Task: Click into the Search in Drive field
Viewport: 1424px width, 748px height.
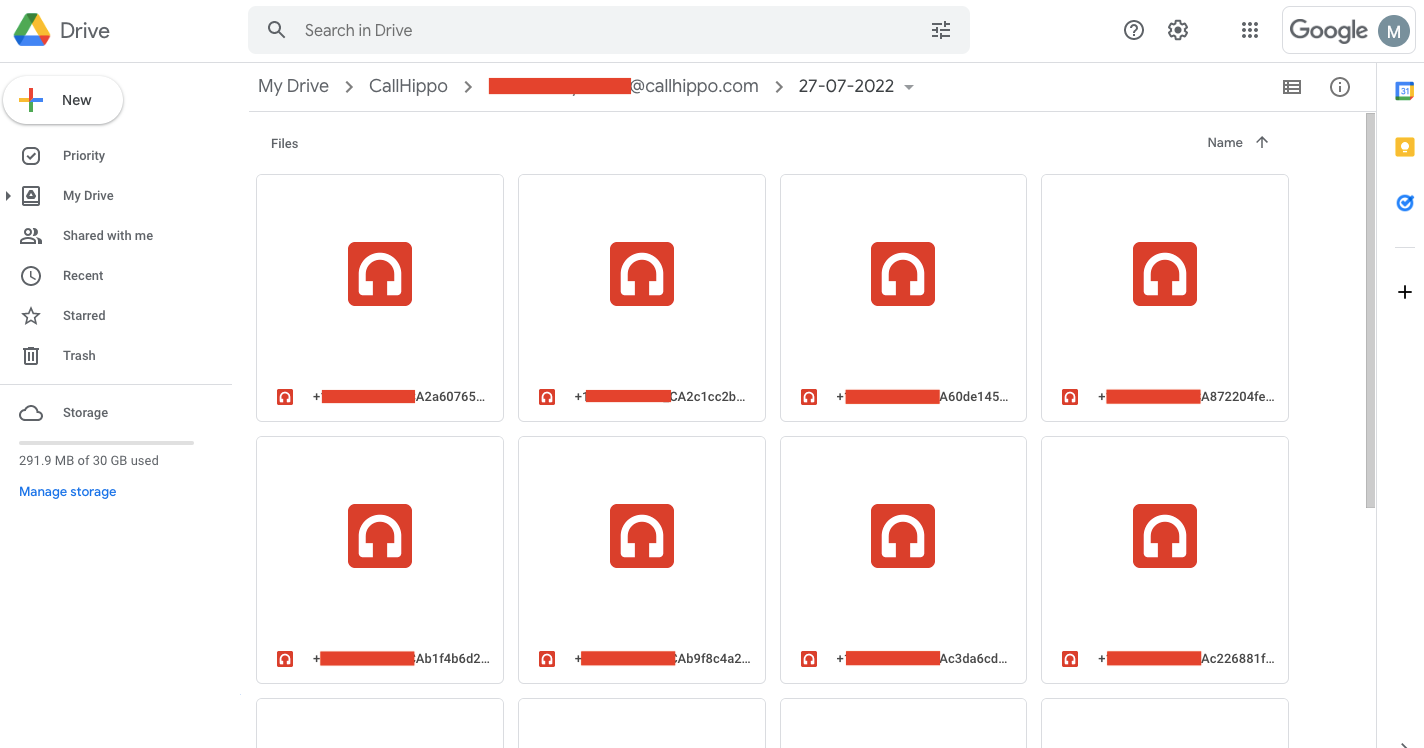Action: point(610,30)
